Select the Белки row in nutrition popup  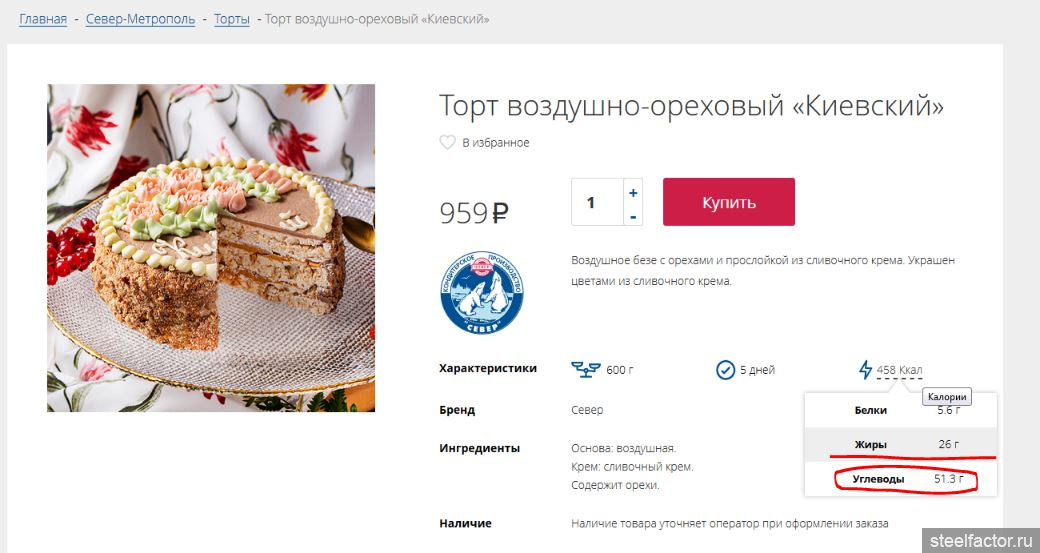click(901, 410)
